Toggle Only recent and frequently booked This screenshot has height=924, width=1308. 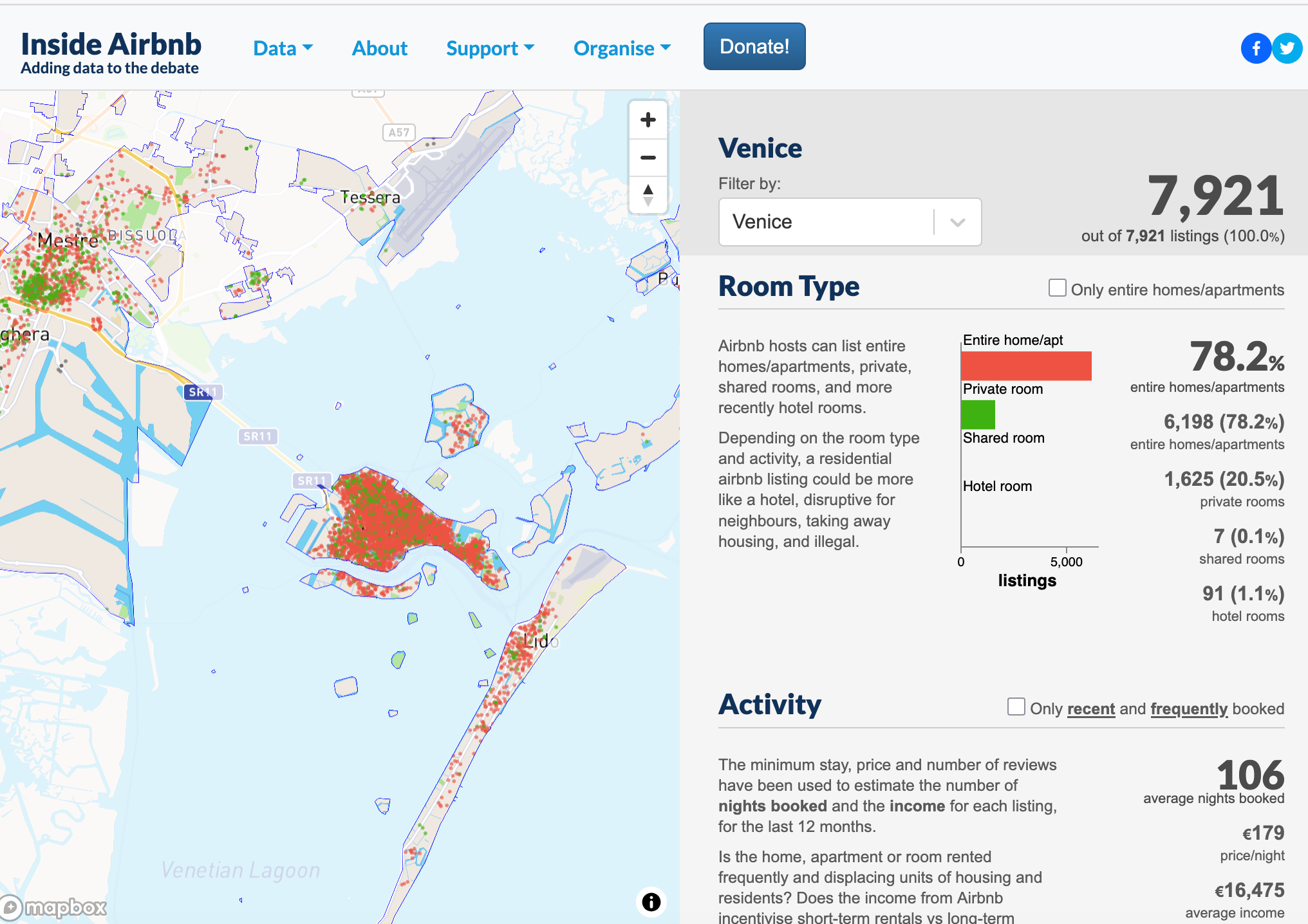pyautogui.click(x=1016, y=707)
